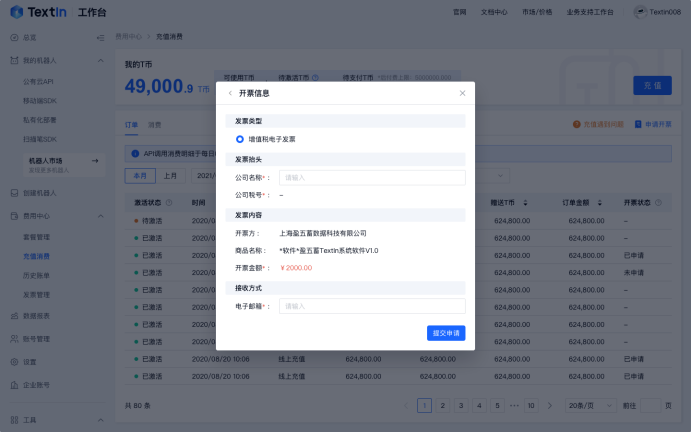The image size is (692, 432).
Task: Open 文档中心 in the top navigation
Action: [494, 12]
